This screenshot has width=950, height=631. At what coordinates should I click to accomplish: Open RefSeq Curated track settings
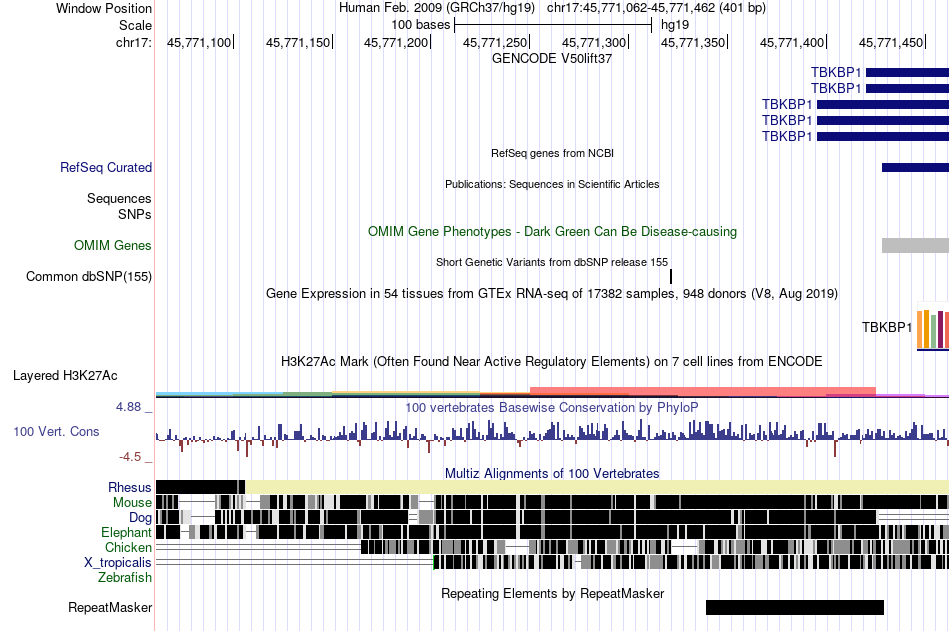(106, 167)
